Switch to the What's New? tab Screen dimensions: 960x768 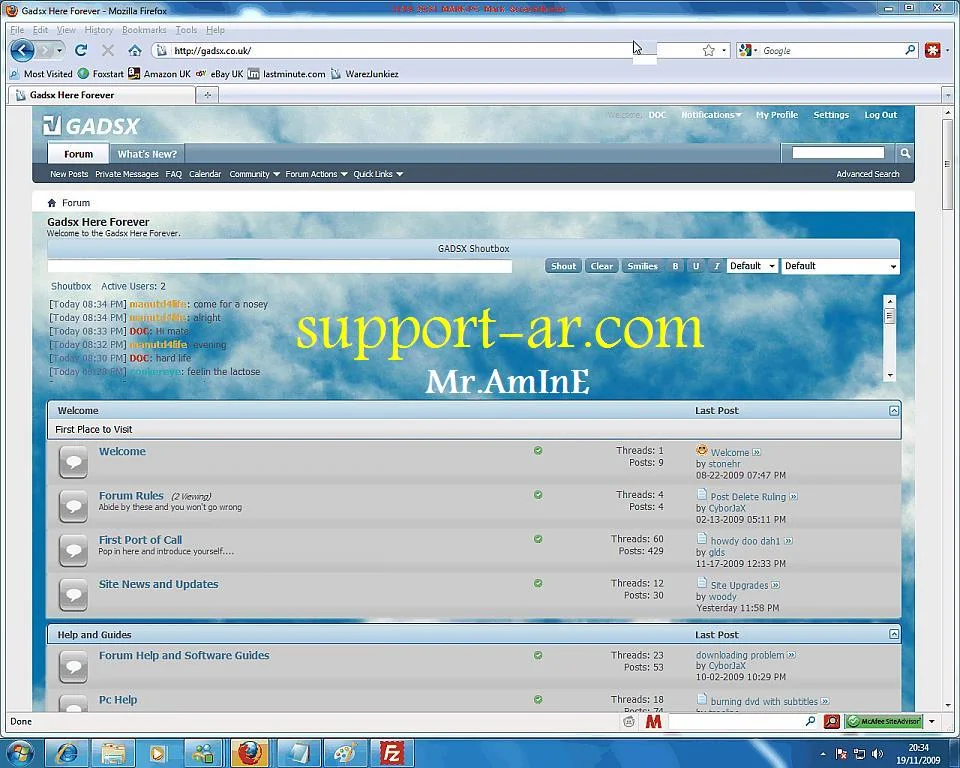click(x=147, y=154)
